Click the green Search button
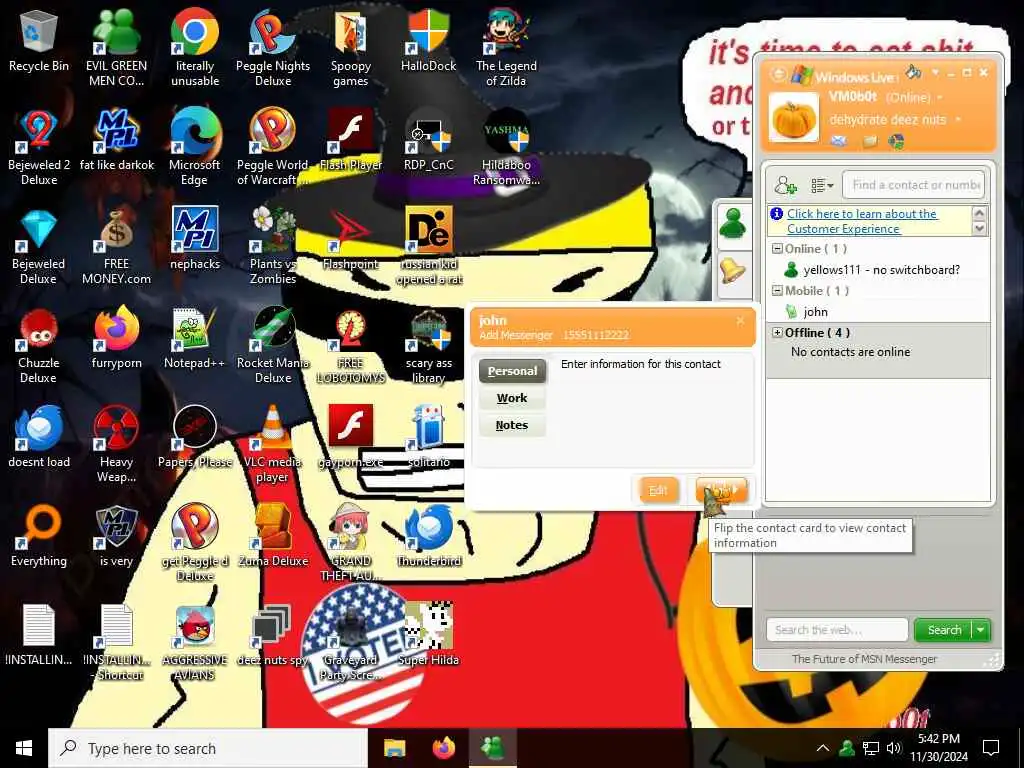Viewport: 1024px width, 768px height. point(944,630)
